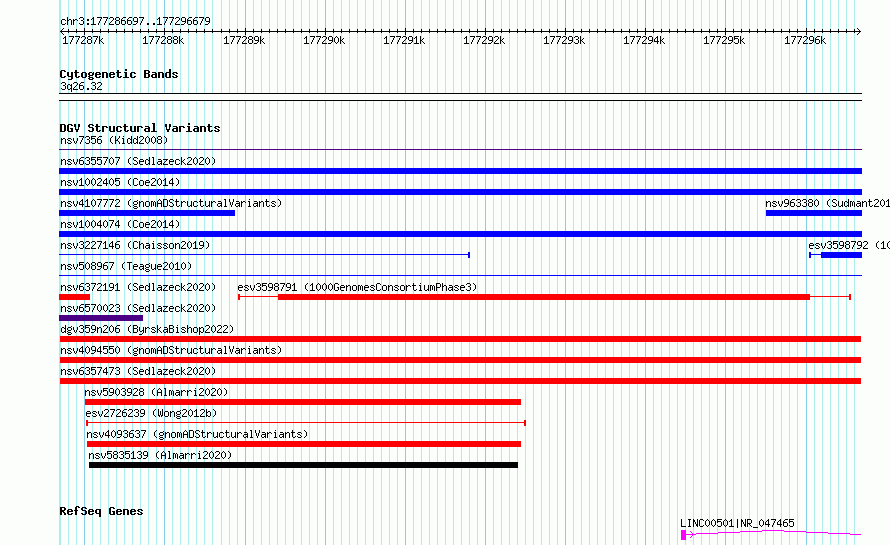Select the 3q26.32 band label
Image resolution: width=890 pixels, height=545 pixels.
coord(81,86)
